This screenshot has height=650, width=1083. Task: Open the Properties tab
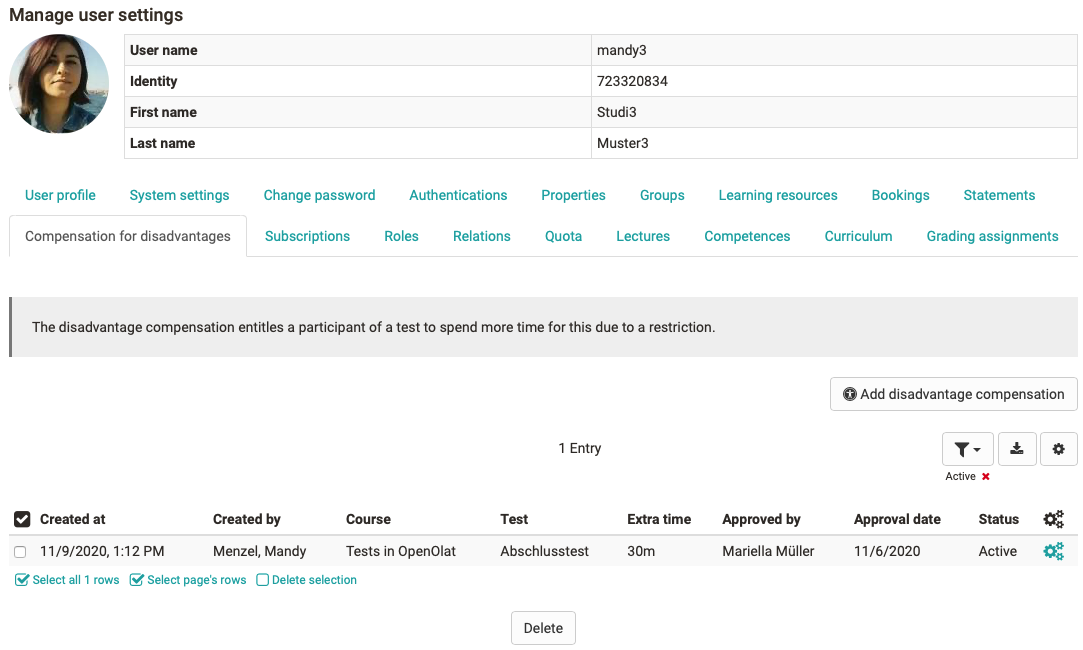573,195
